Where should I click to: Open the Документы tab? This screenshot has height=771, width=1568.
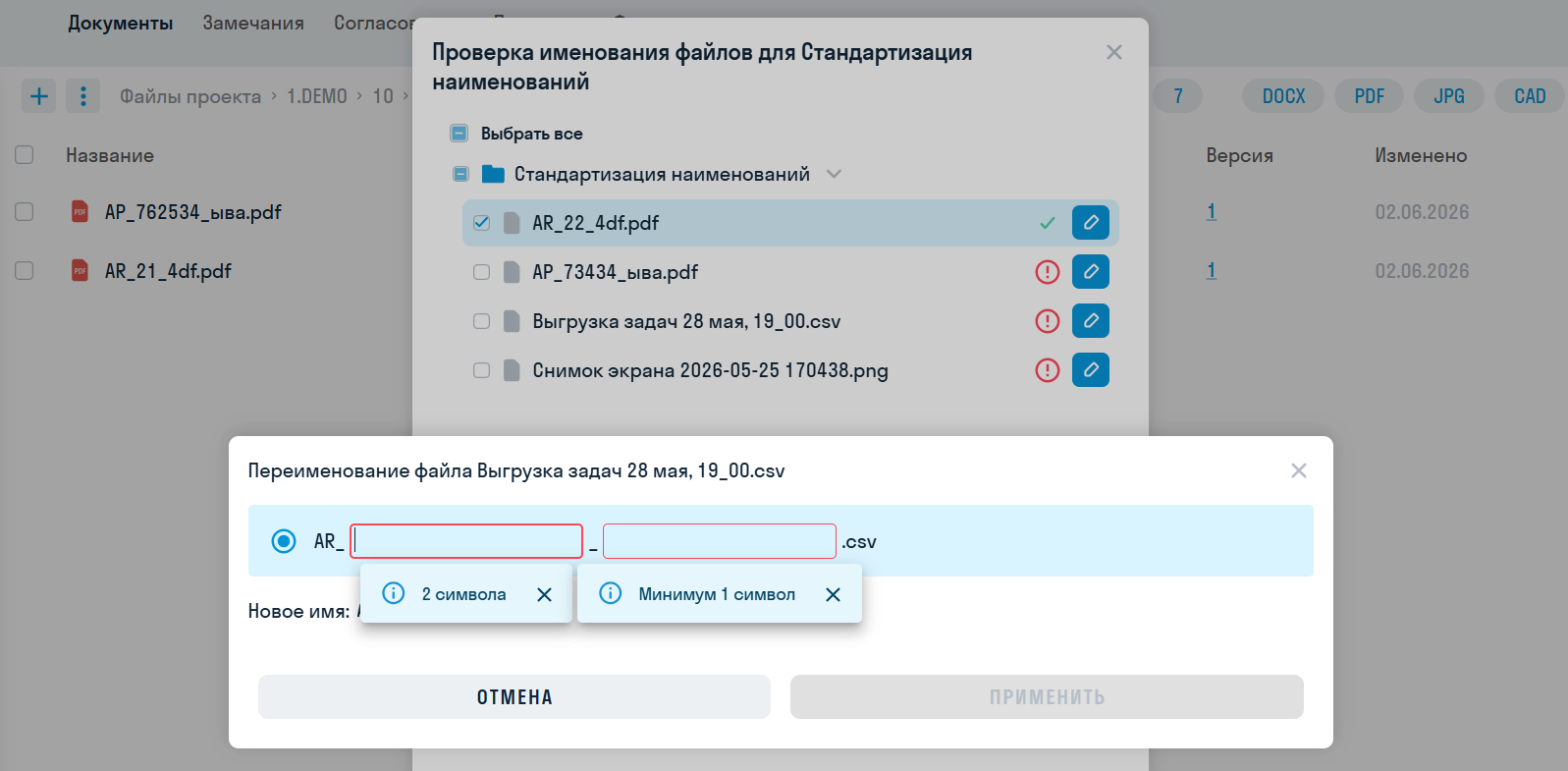(x=121, y=23)
